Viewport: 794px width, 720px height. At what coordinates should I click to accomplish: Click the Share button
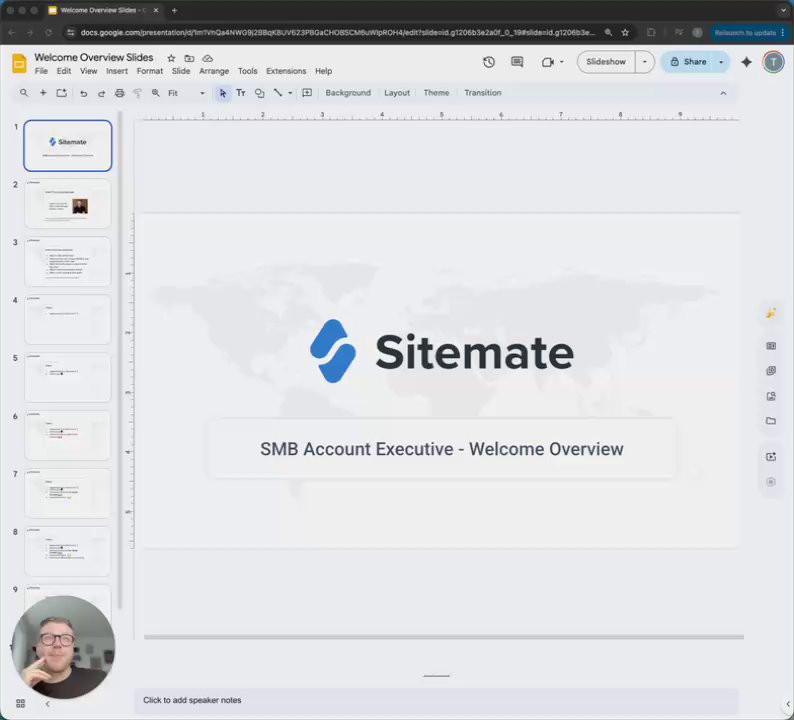tap(688, 62)
